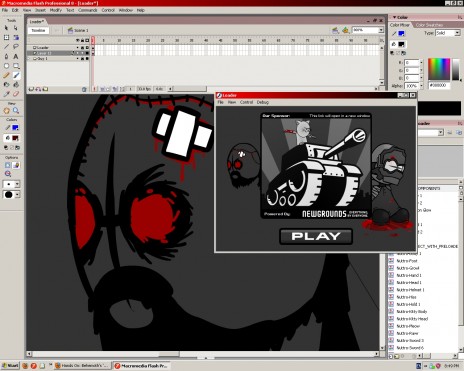464x371 pixels.
Task: Toggle show/hide all layers eye icon
Action: 78,40
